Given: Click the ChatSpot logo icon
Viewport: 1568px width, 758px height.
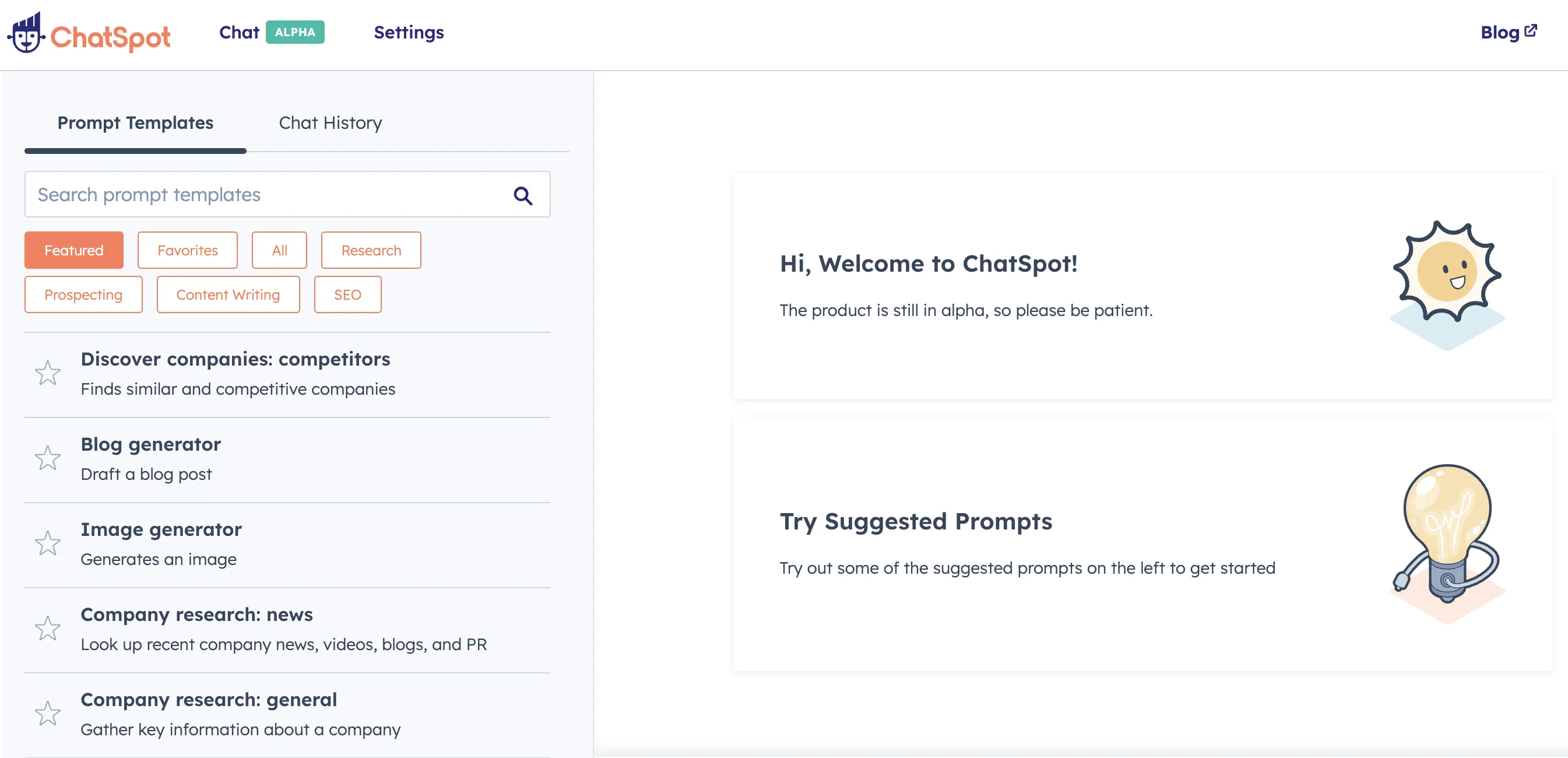Looking at the screenshot, I should tap(26, 33).
